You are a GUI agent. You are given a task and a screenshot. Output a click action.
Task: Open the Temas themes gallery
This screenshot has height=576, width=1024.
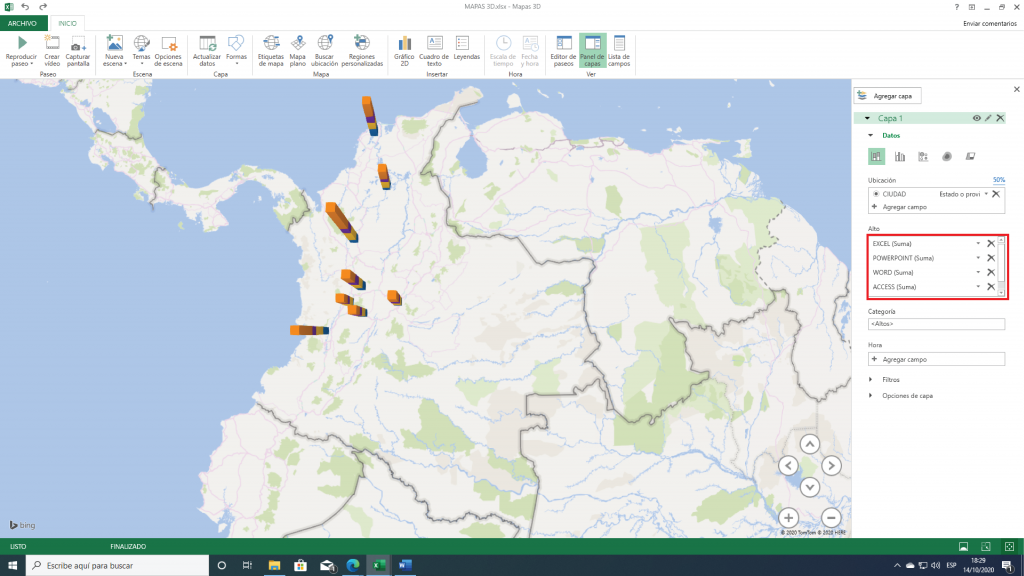[x=141, y=51]
